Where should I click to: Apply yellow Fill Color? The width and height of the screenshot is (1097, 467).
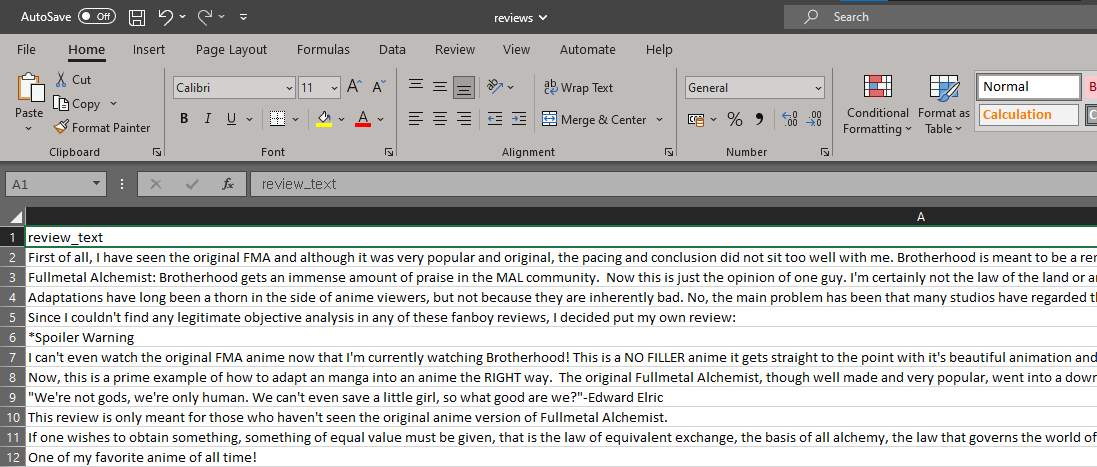click(x=324, y=119)
